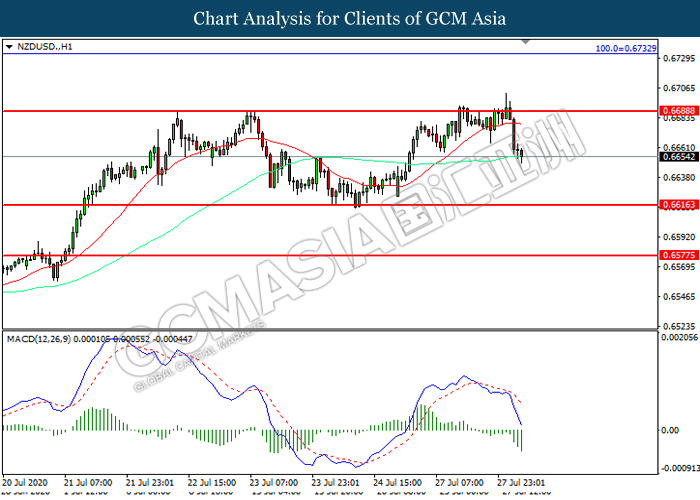
Task: Click the 0.65920 price scale value
Action: [679, 237]
